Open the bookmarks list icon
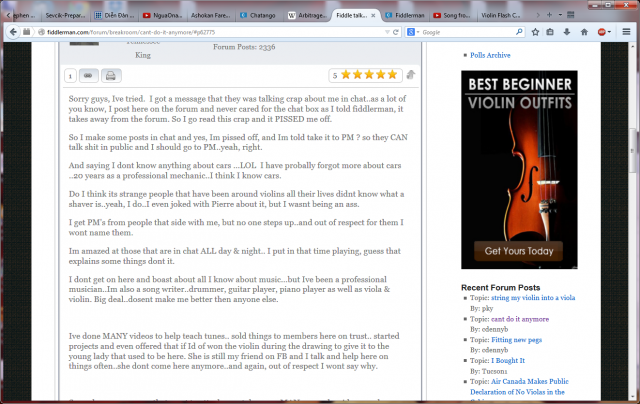This screenshot has width=640, height=404. click(550, 32)
